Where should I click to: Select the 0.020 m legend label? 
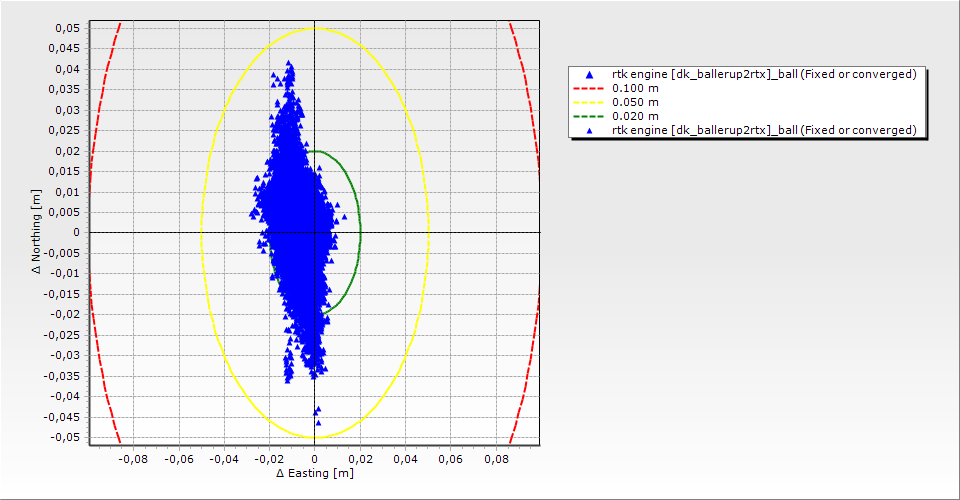[x=636, y=116]
